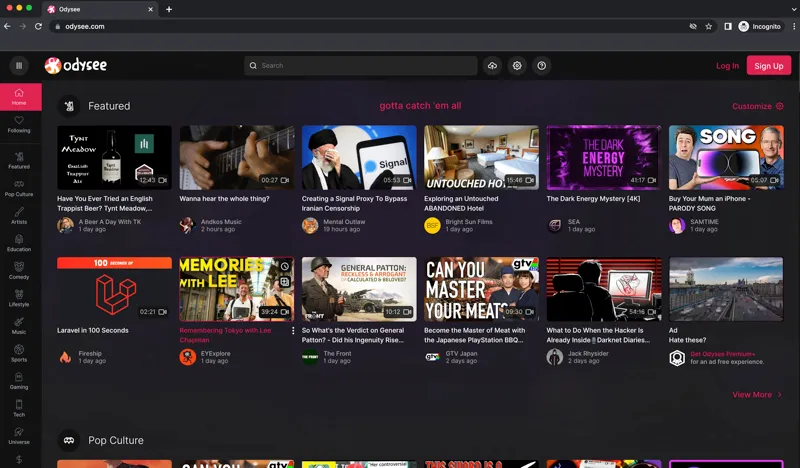Open Gaming category in sidebar
The width and height of the screenshot is (800, 468).
(x=20, y=381)
